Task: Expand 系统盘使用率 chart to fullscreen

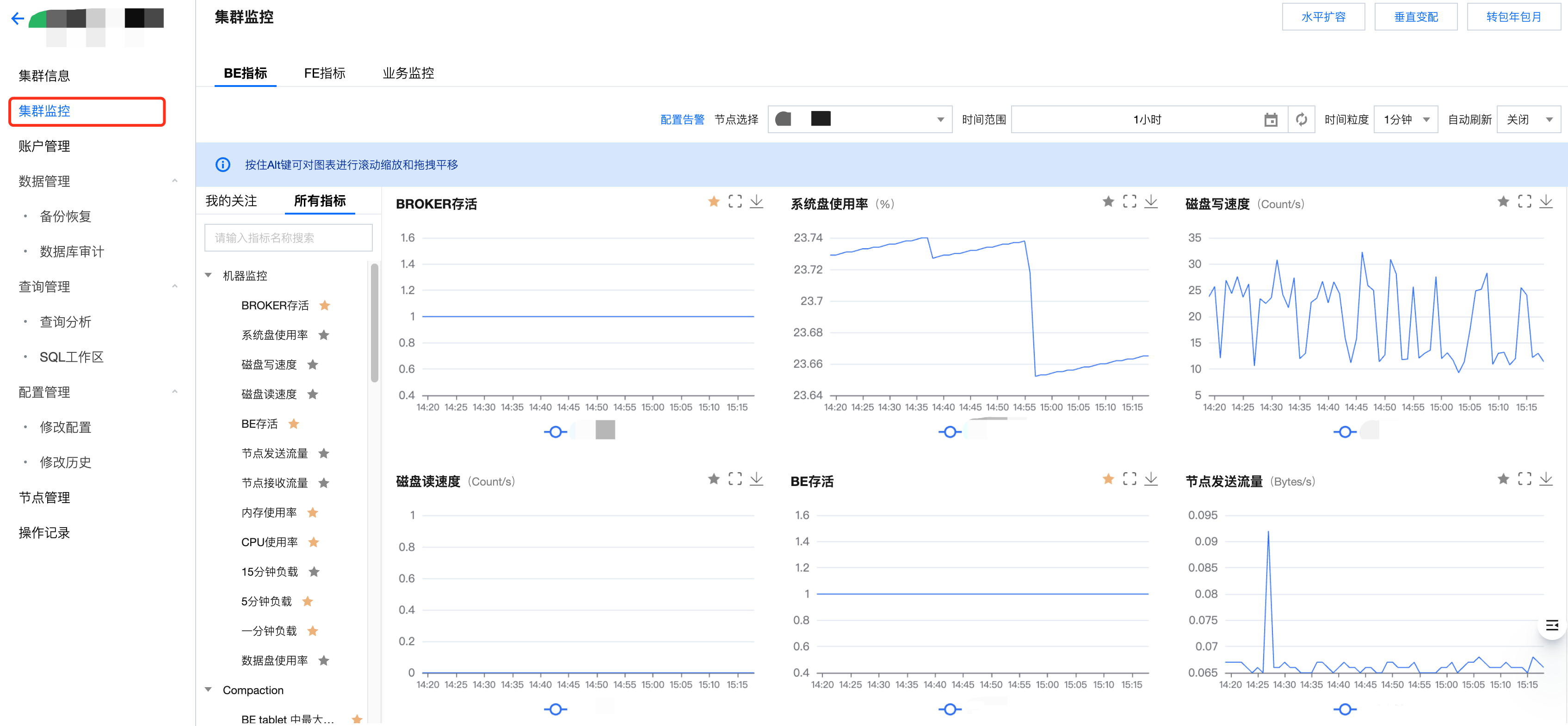Action: click(1129, 202)
